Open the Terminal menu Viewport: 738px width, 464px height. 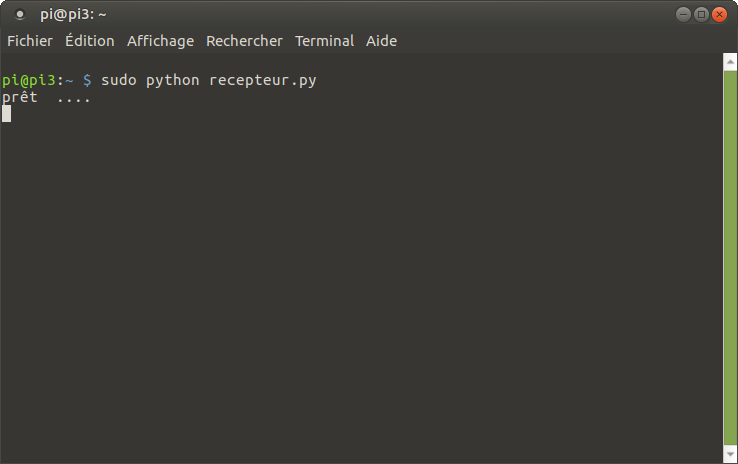324,41
